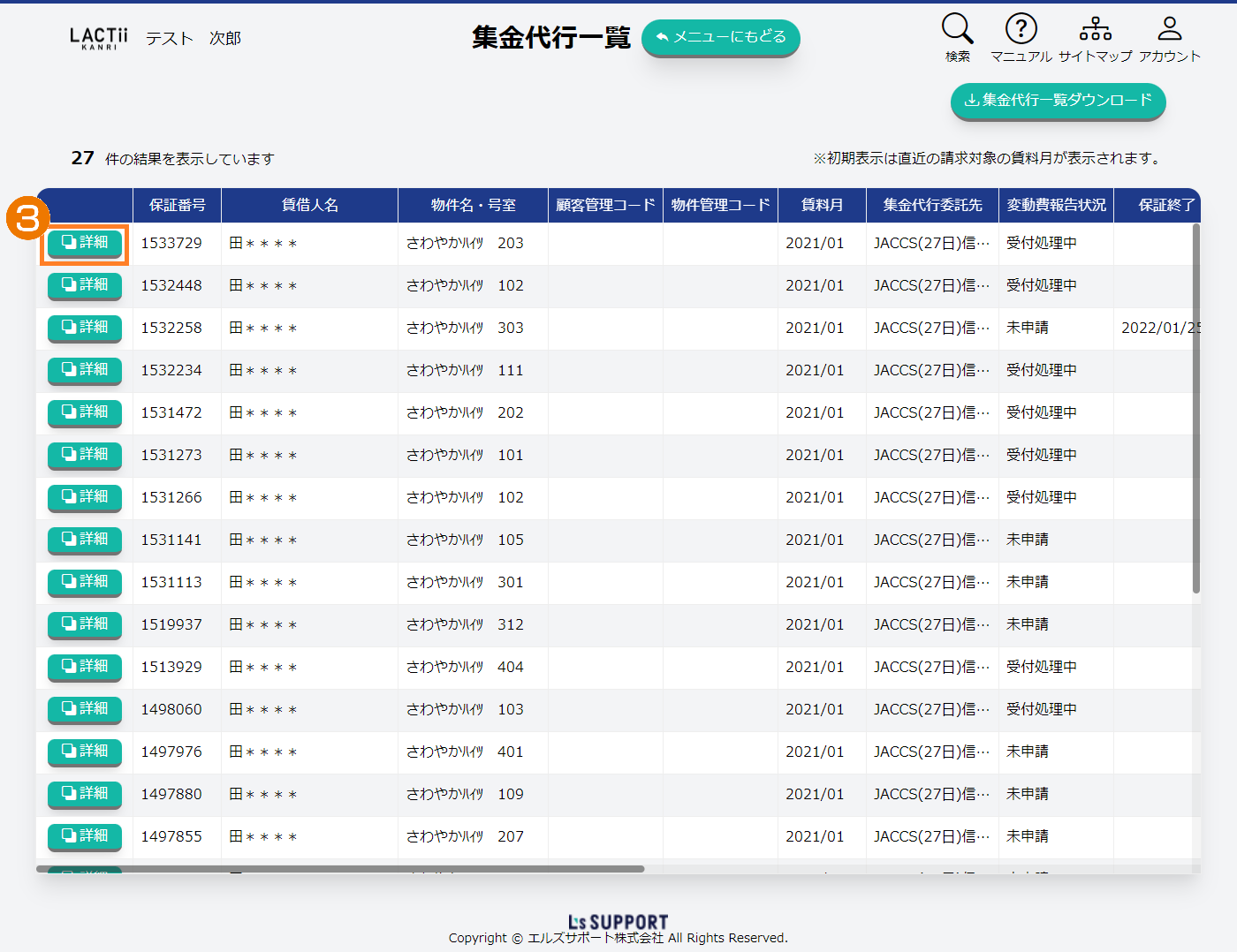Open the search magnifier icon
The width and height of the screenshot is (1237, 952).
[957, 29]
